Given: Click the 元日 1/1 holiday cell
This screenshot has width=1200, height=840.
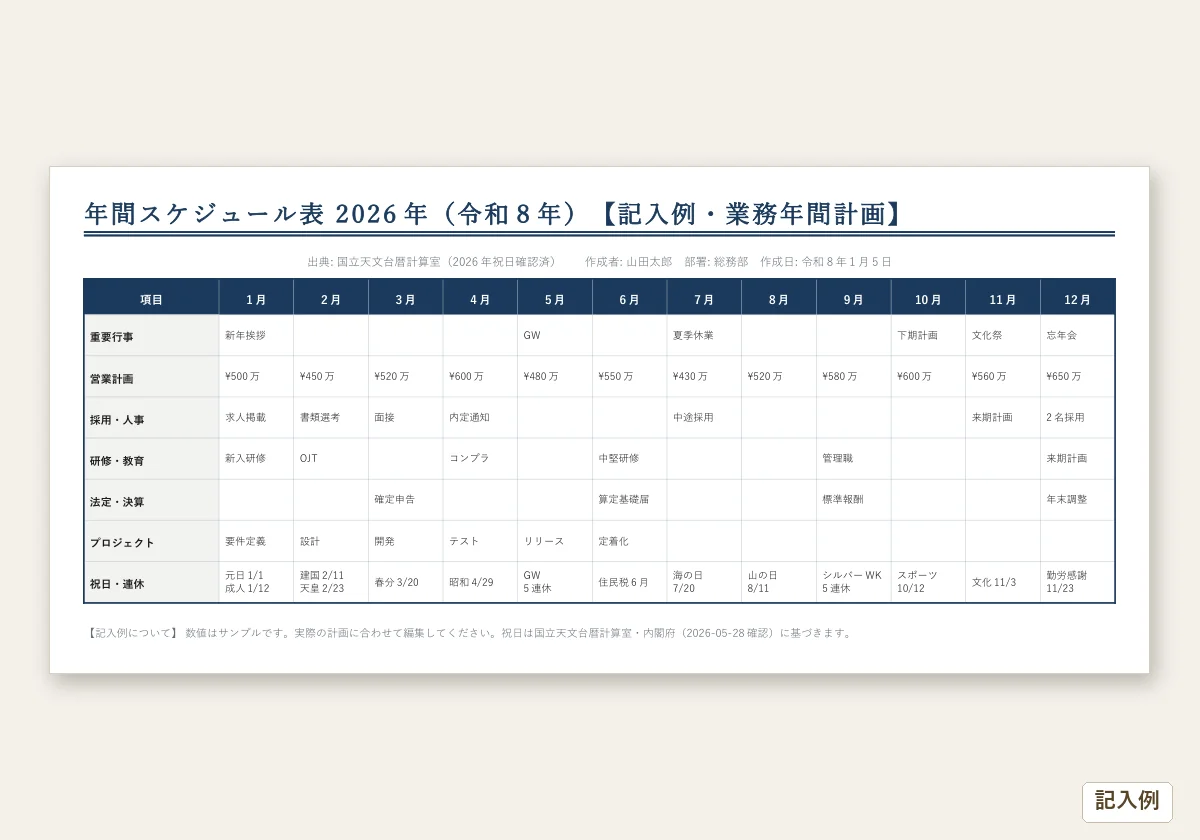Looking at the screenshot, I should (x=256, y=582).
